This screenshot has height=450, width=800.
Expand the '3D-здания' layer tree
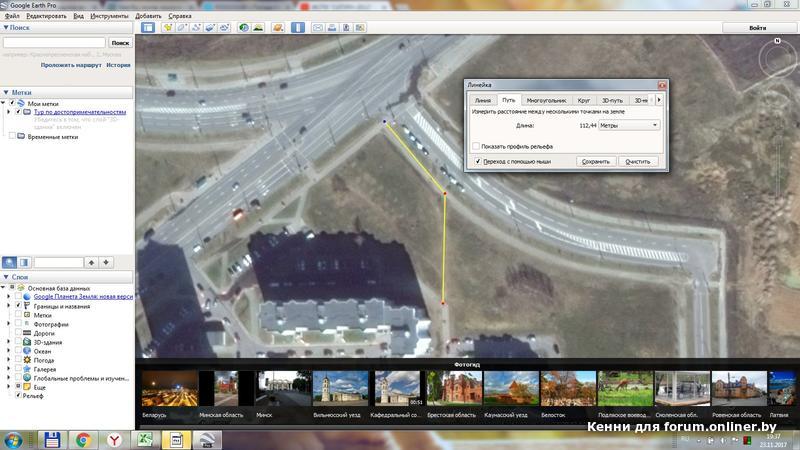click(x=9, y=342)
